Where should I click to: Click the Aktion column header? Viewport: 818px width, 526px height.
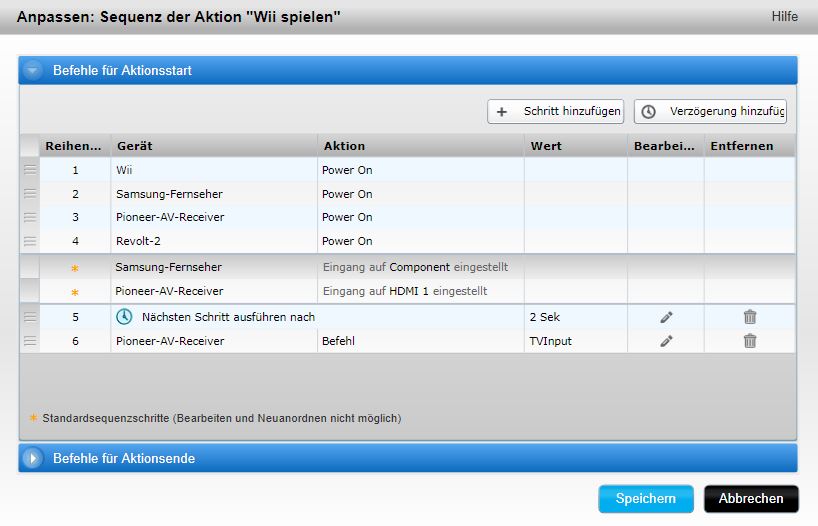[x=420, y=146]
